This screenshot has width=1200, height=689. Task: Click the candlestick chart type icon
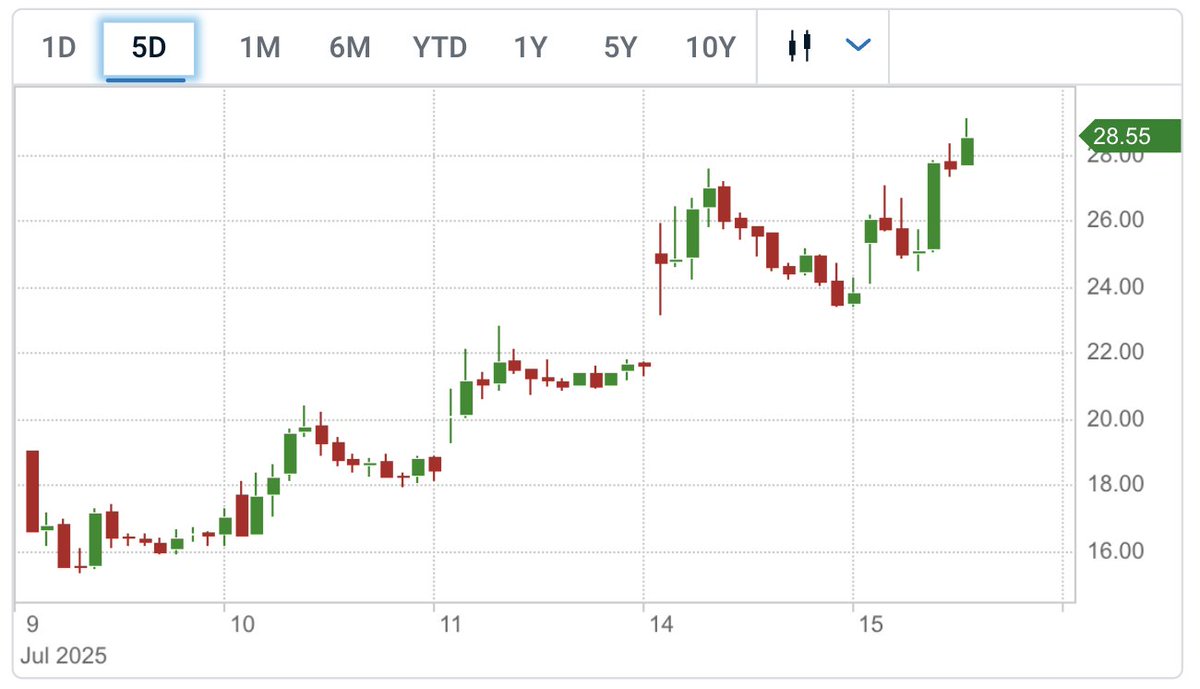tap(799, 46)
